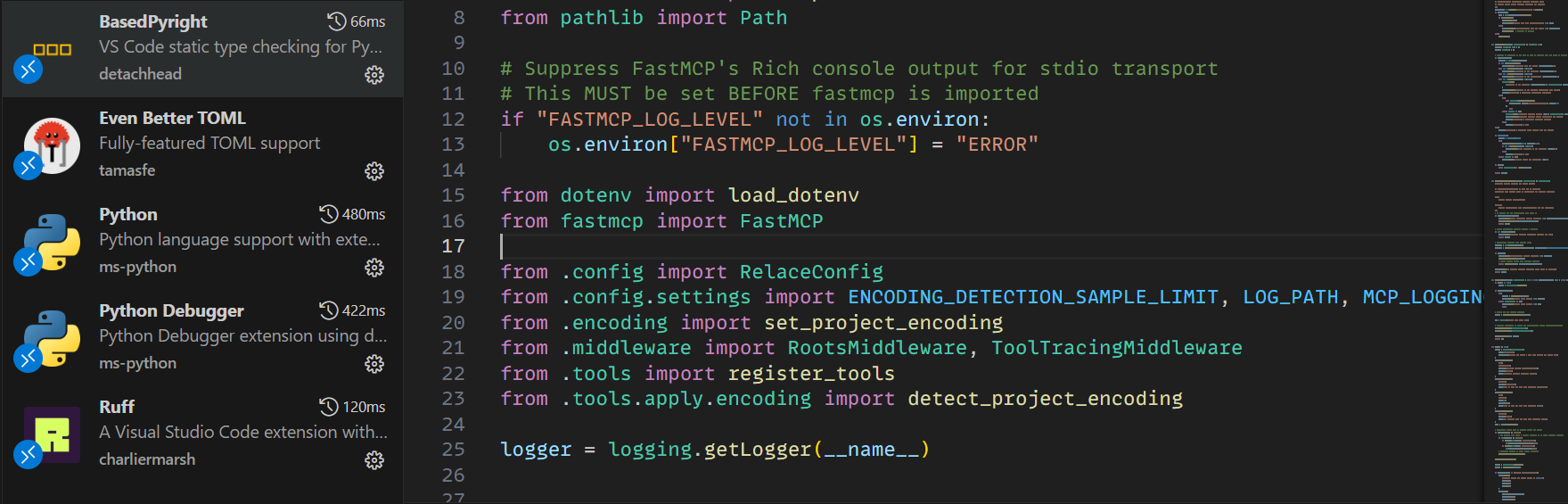Select the Python extension title
This screenshot has width=1568, height=504.
coord(128,214)
